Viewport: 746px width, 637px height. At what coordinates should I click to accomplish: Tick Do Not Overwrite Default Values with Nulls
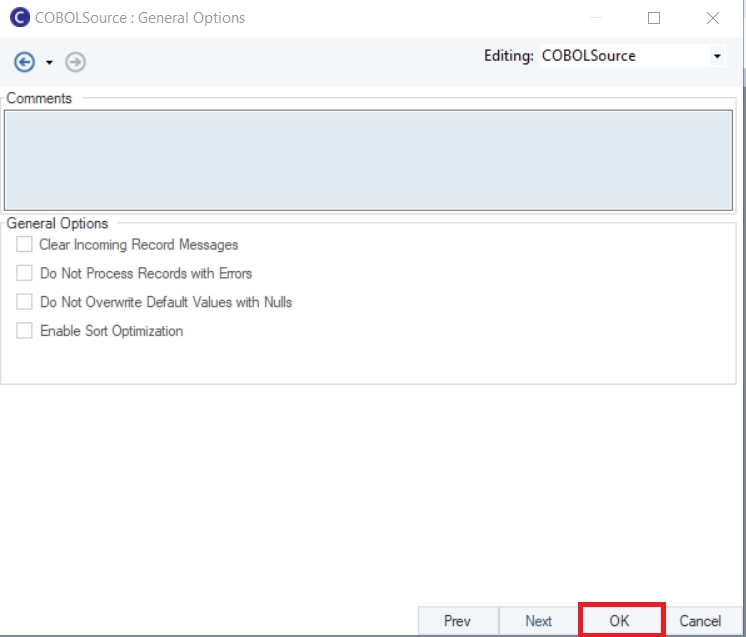coord(24,302)
